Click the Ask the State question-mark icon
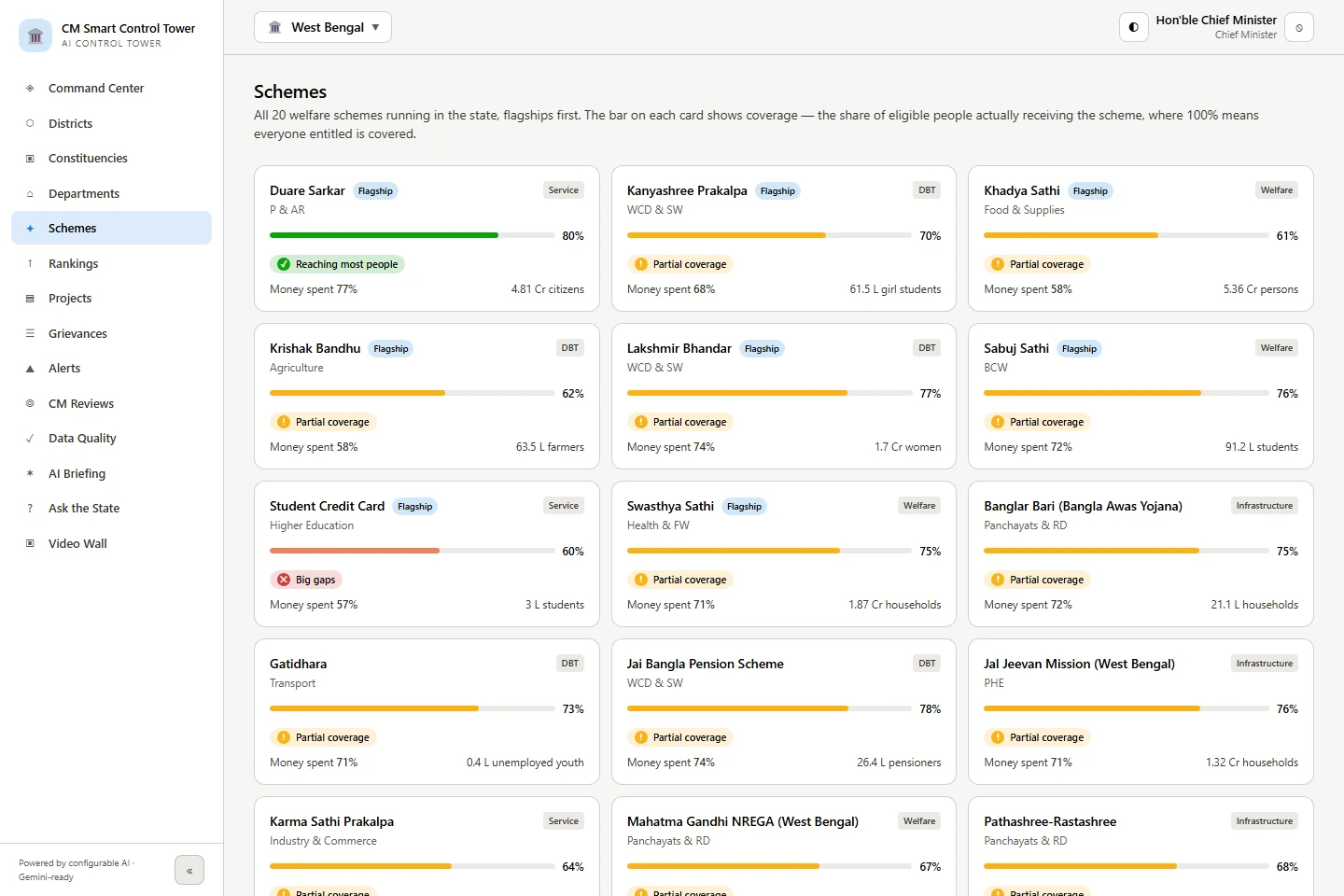Image resolution: width=1344 pixels, height=896 pixels. [x=30, y=509]
